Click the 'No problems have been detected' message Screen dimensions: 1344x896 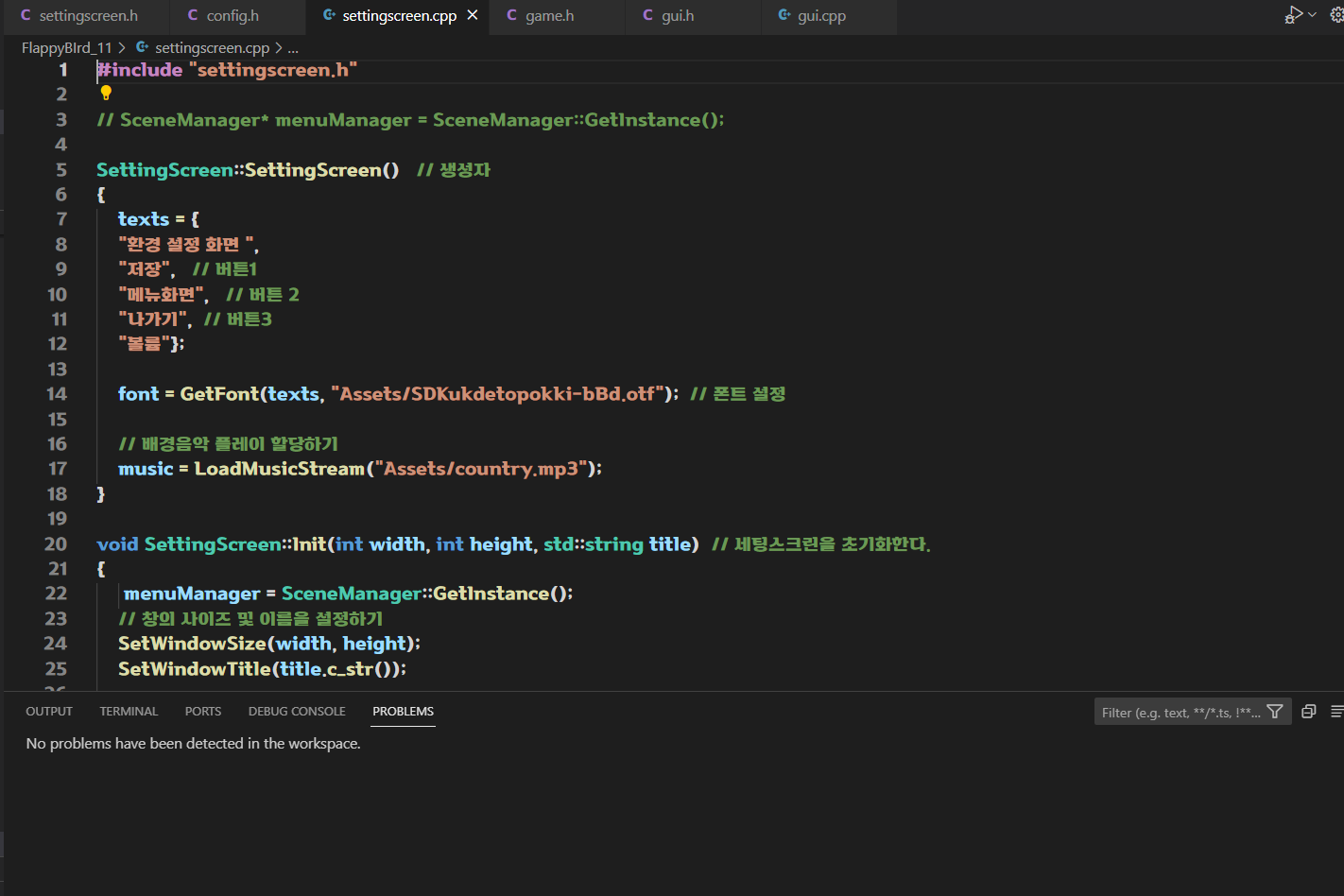(193, 744)
